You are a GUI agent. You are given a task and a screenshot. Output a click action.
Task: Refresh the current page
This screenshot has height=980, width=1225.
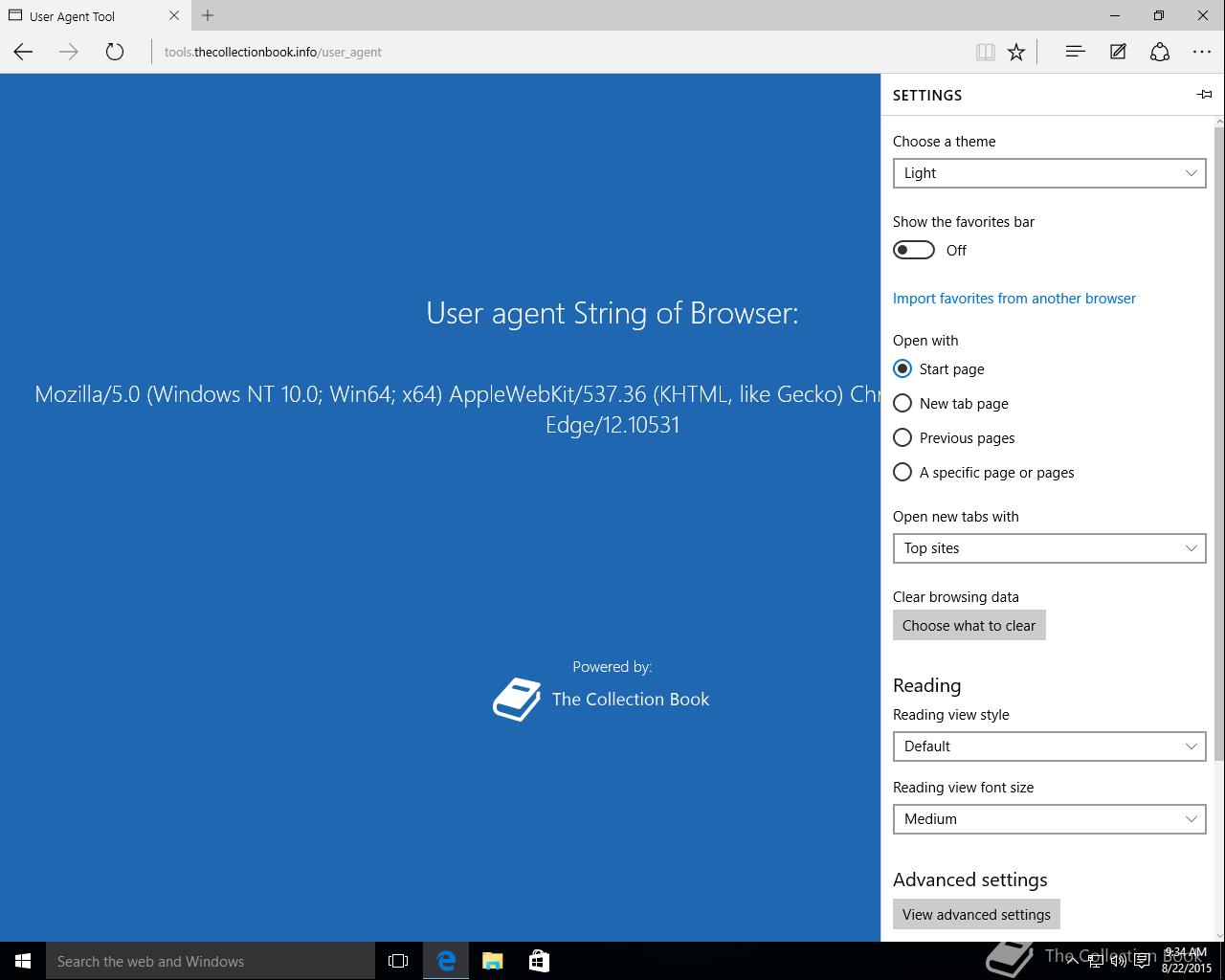point(115,52)
